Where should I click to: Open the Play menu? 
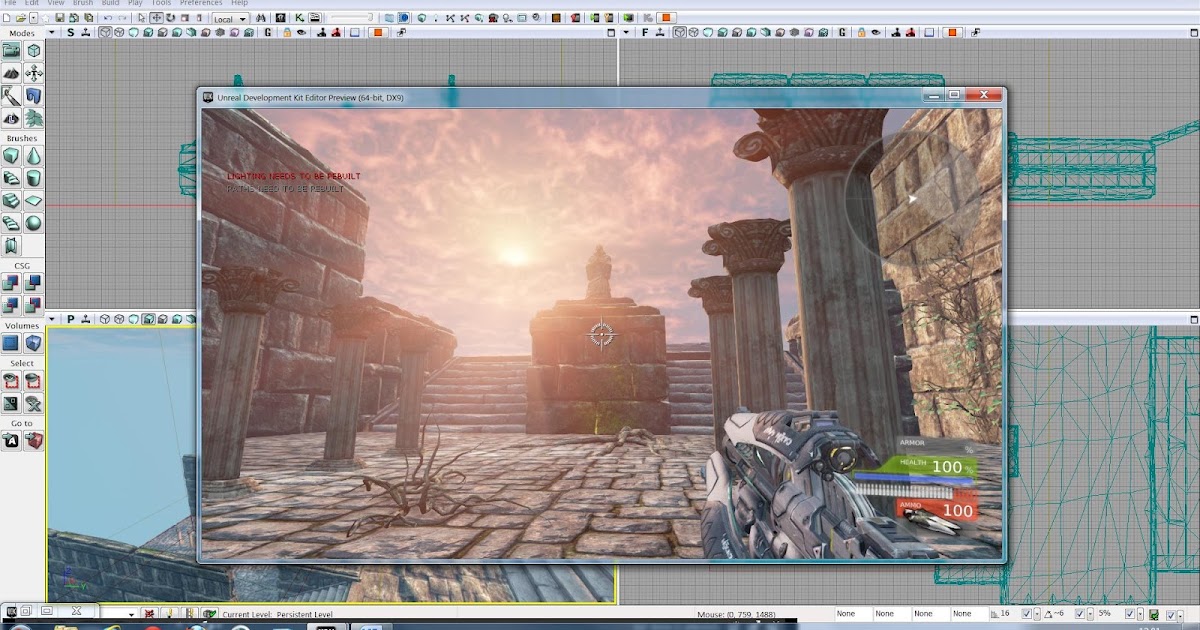[x=135, y=3]
